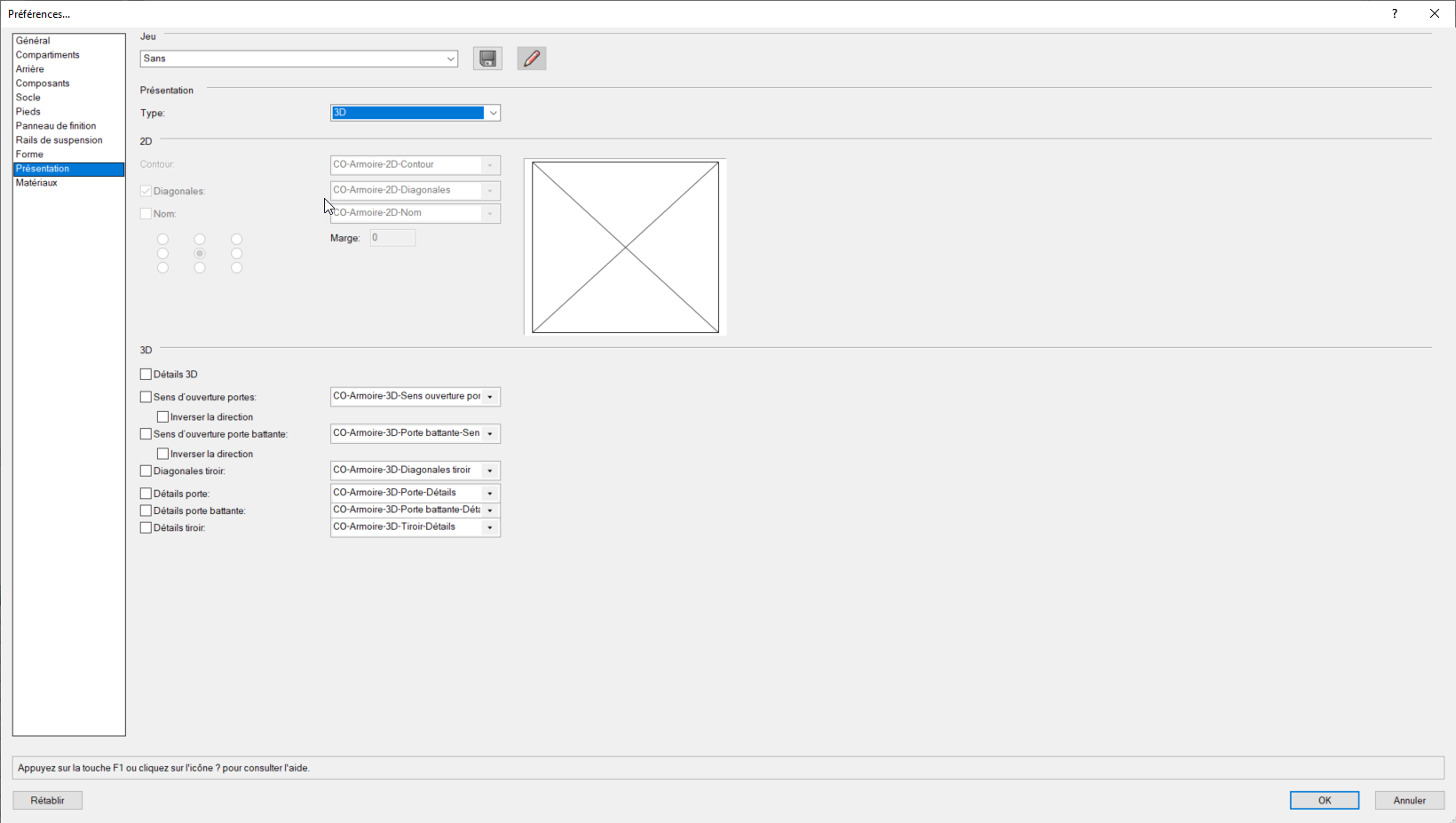The height and width of the screenshot is (823, 1456).
Task: Click the Rétablir button
Action: point(47,799)
